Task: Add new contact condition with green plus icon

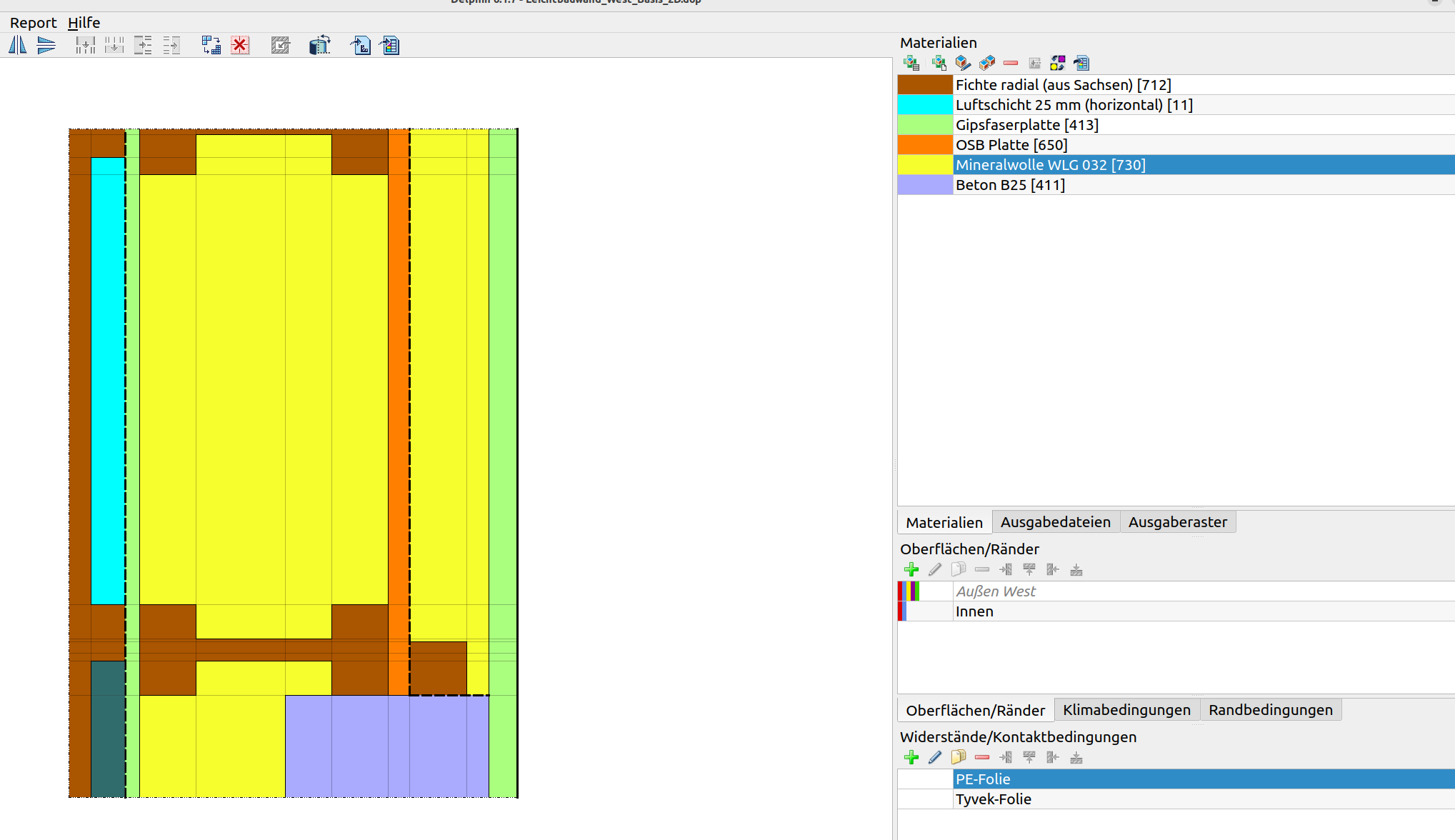Action: click(x=911, y=757)
